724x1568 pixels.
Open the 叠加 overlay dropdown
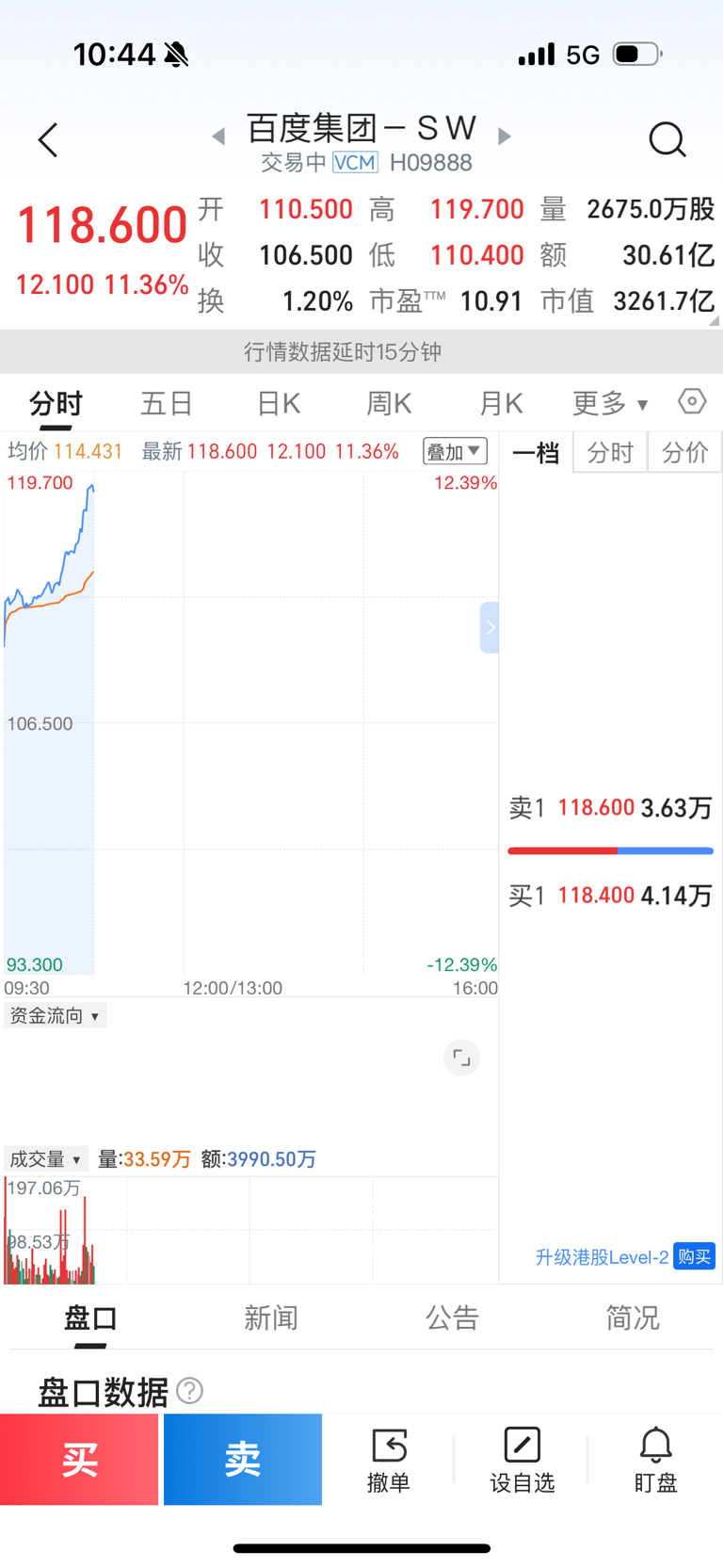pyautogui.click(x=455, y=451)
